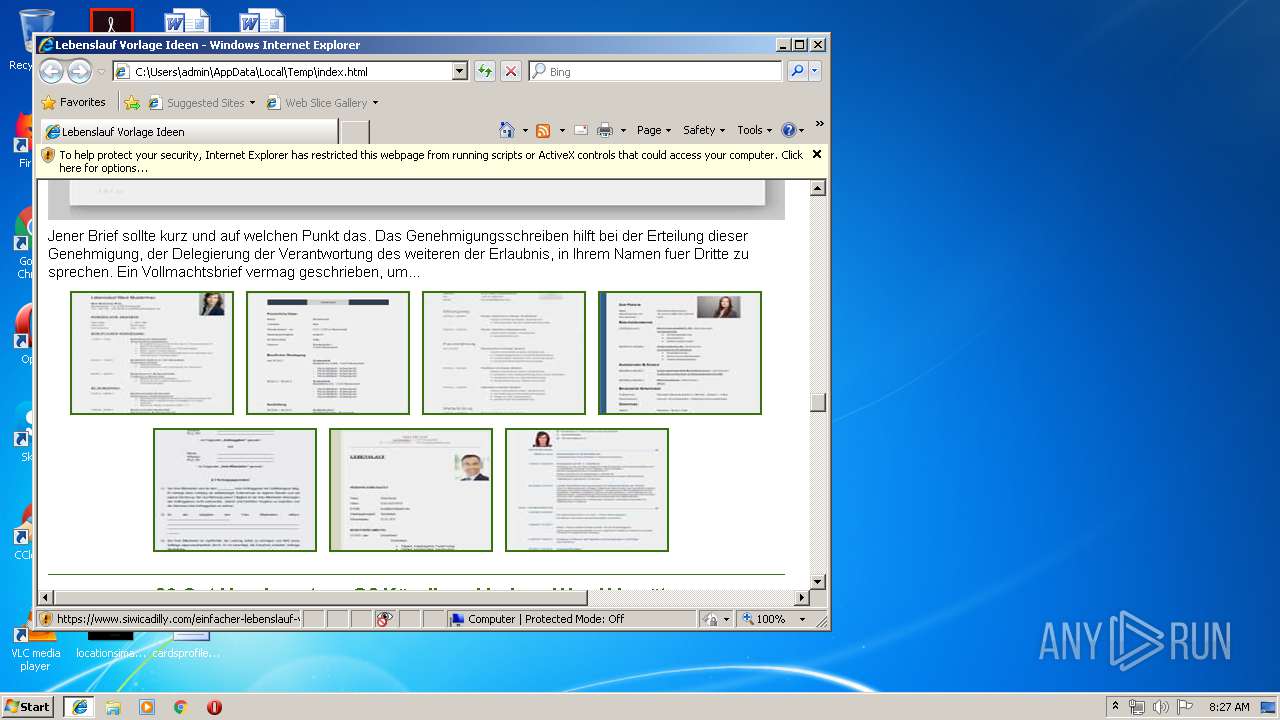Viewport: 1280px width, 720px height.
Task: Click the blue Help question mark icon
Action: (788, 130)
